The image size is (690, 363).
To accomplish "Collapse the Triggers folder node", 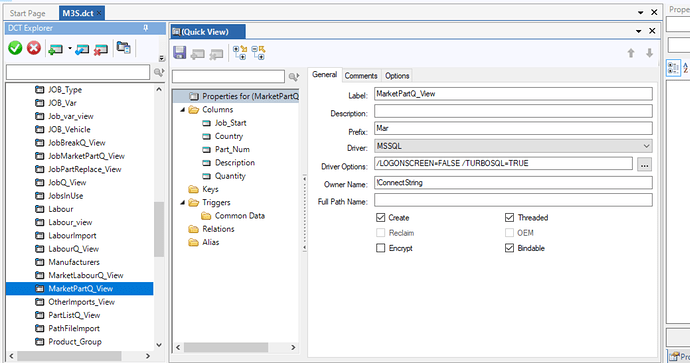I will [x=183, y=202].
